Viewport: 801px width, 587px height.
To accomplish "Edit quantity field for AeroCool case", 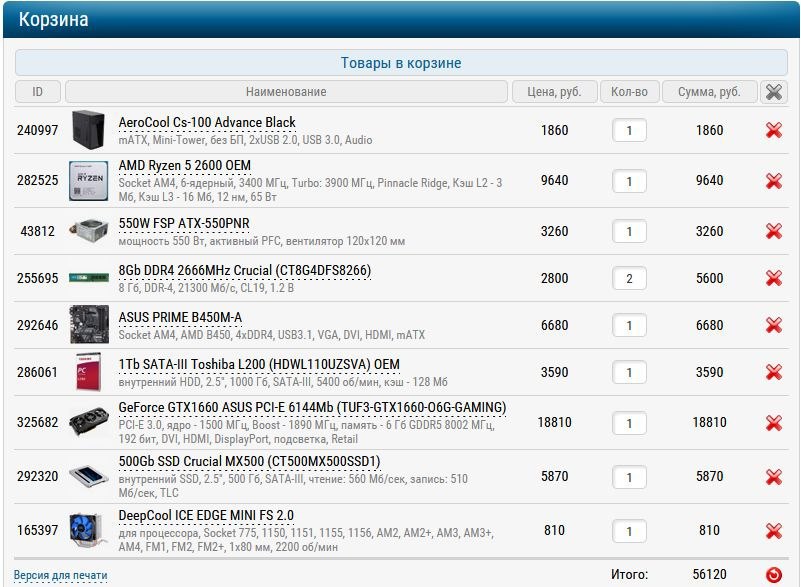I will (629, 131).
